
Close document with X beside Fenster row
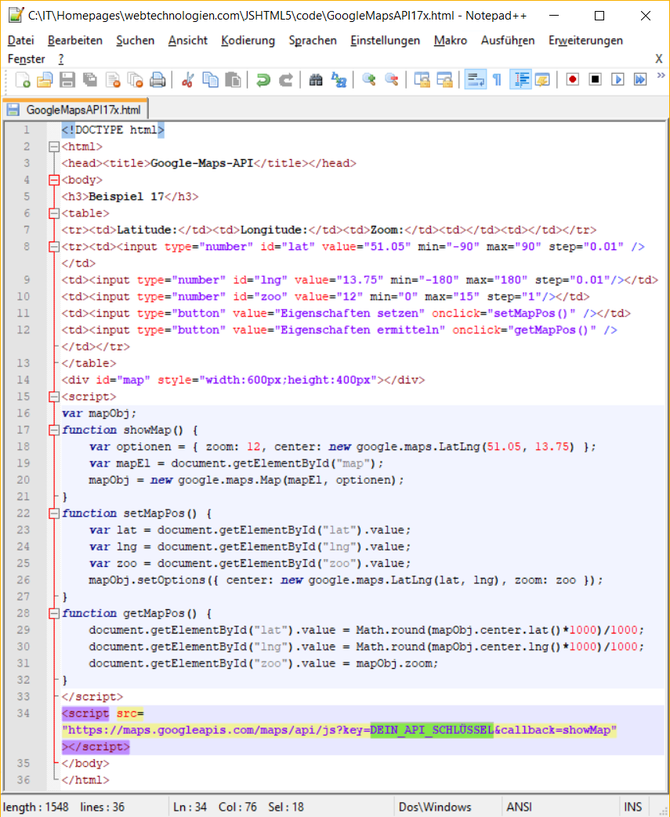[659, 59]
